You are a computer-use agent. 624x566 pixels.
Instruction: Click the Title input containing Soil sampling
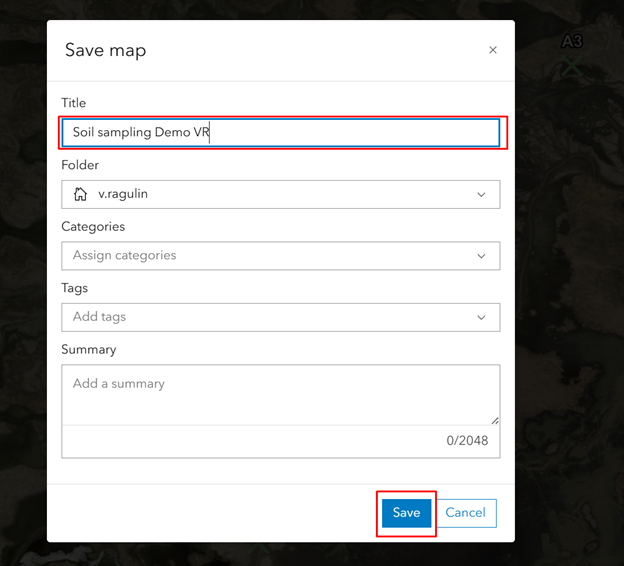point(281,133)
